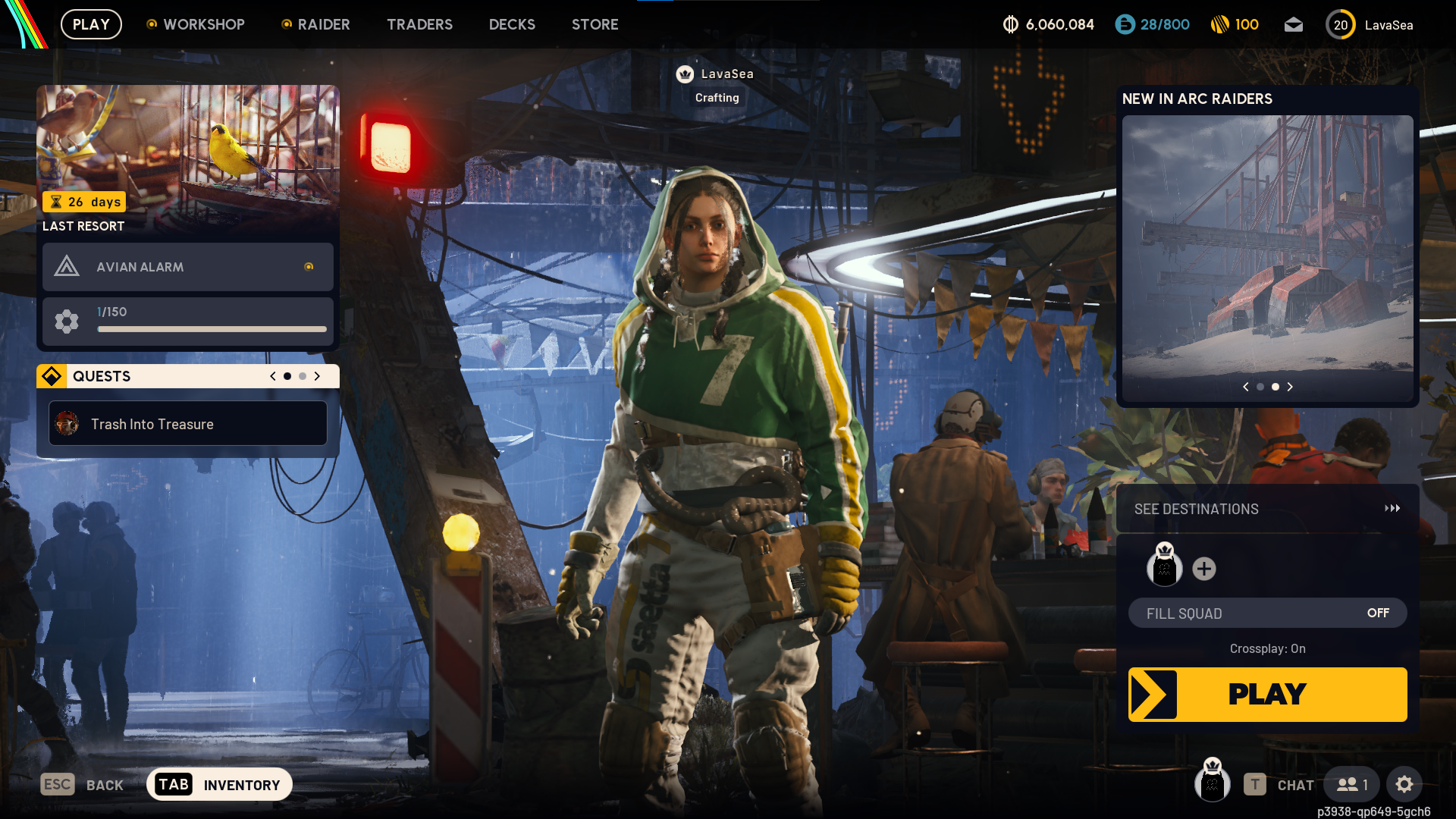
Task: Go to next Quests page arrow
Action: click(317, 376)
